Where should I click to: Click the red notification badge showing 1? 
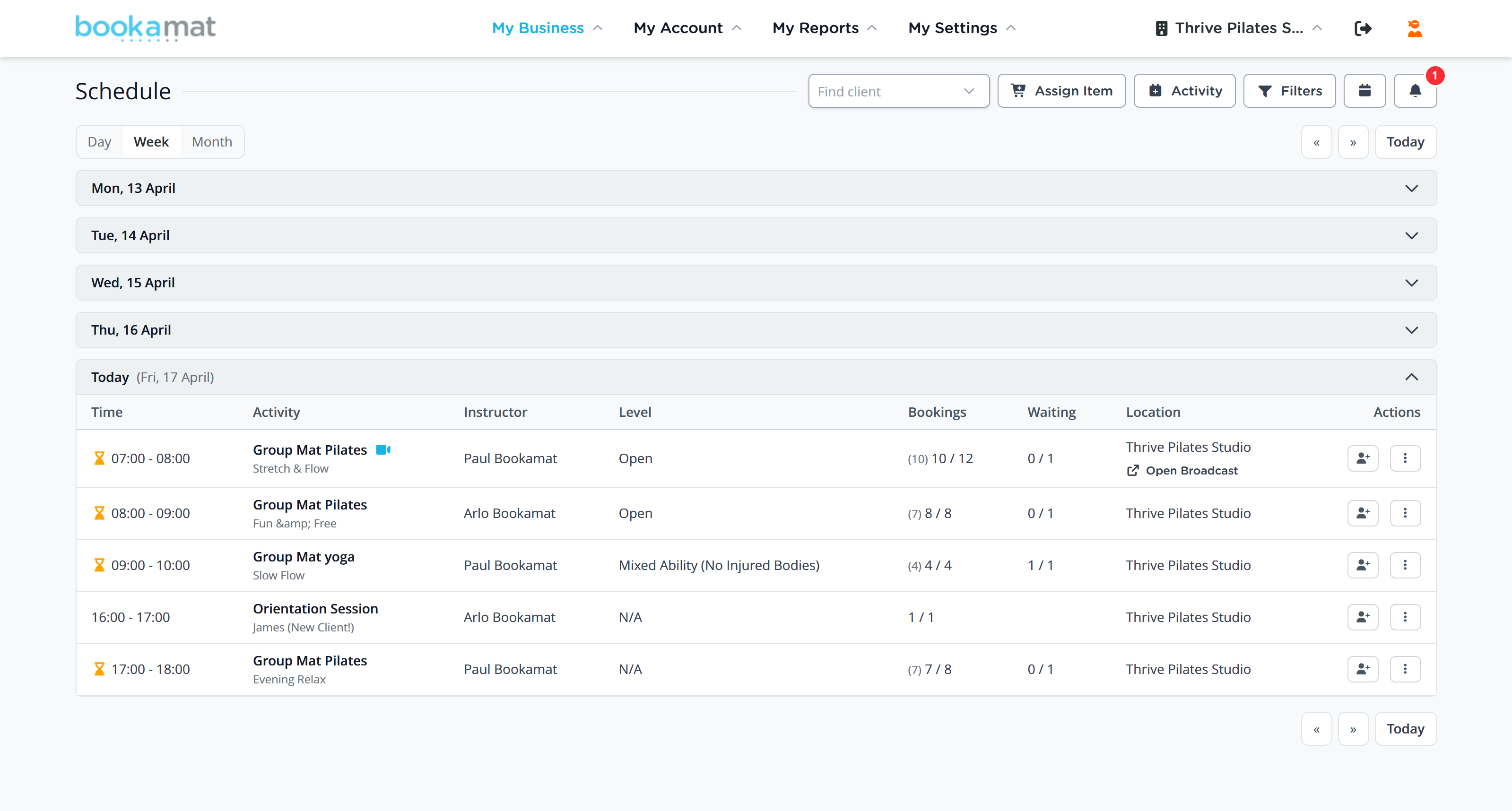(x=1434, y=75)
